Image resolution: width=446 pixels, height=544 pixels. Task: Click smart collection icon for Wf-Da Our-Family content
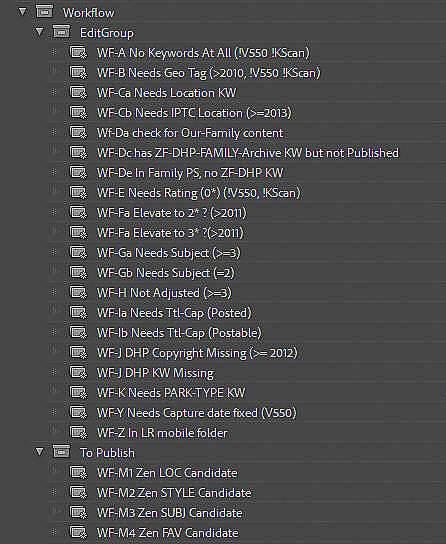click(78, 133)
